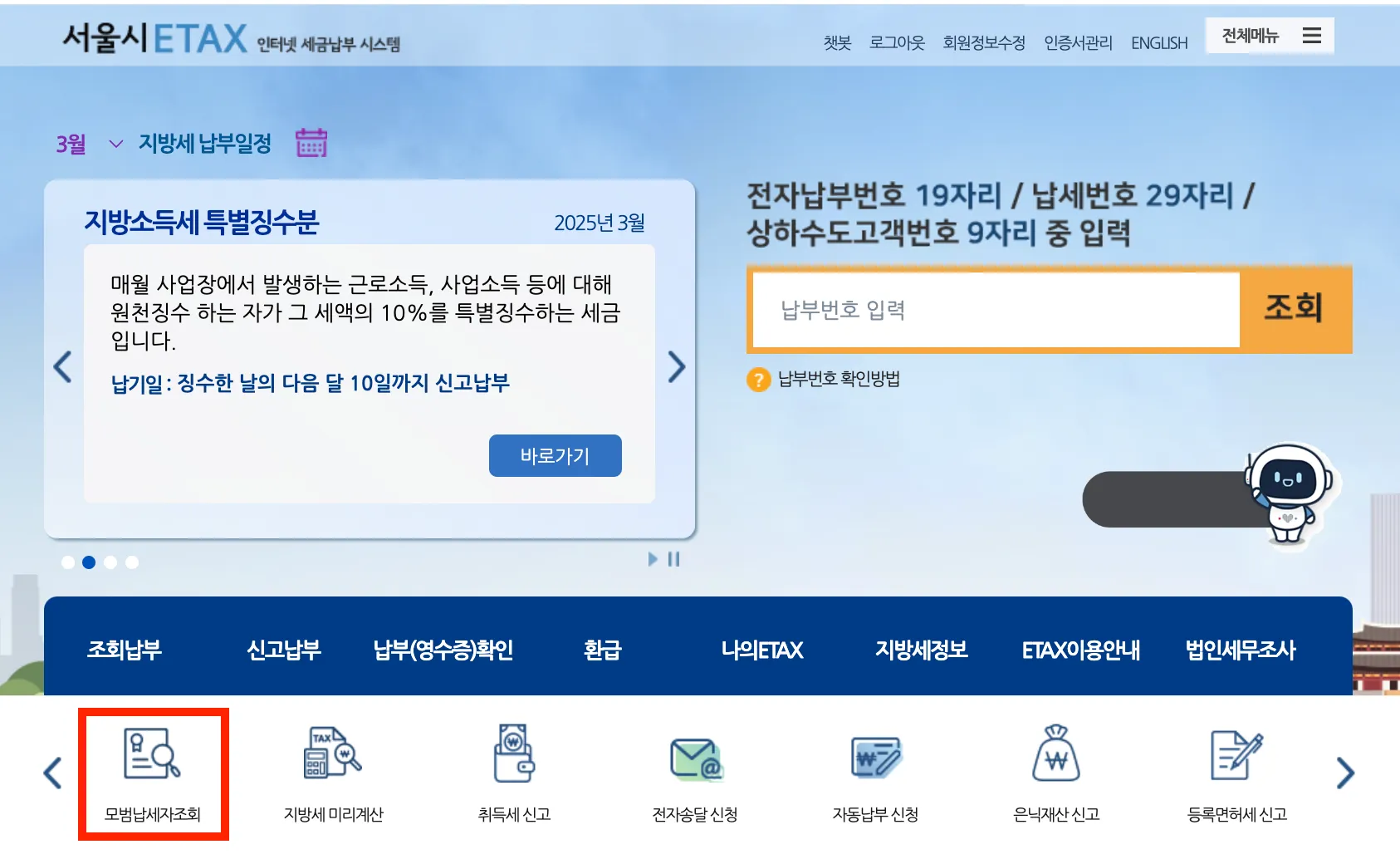Show more quick menu icons via right arrow
The image size is (1400, 859).
point(1345,771)
